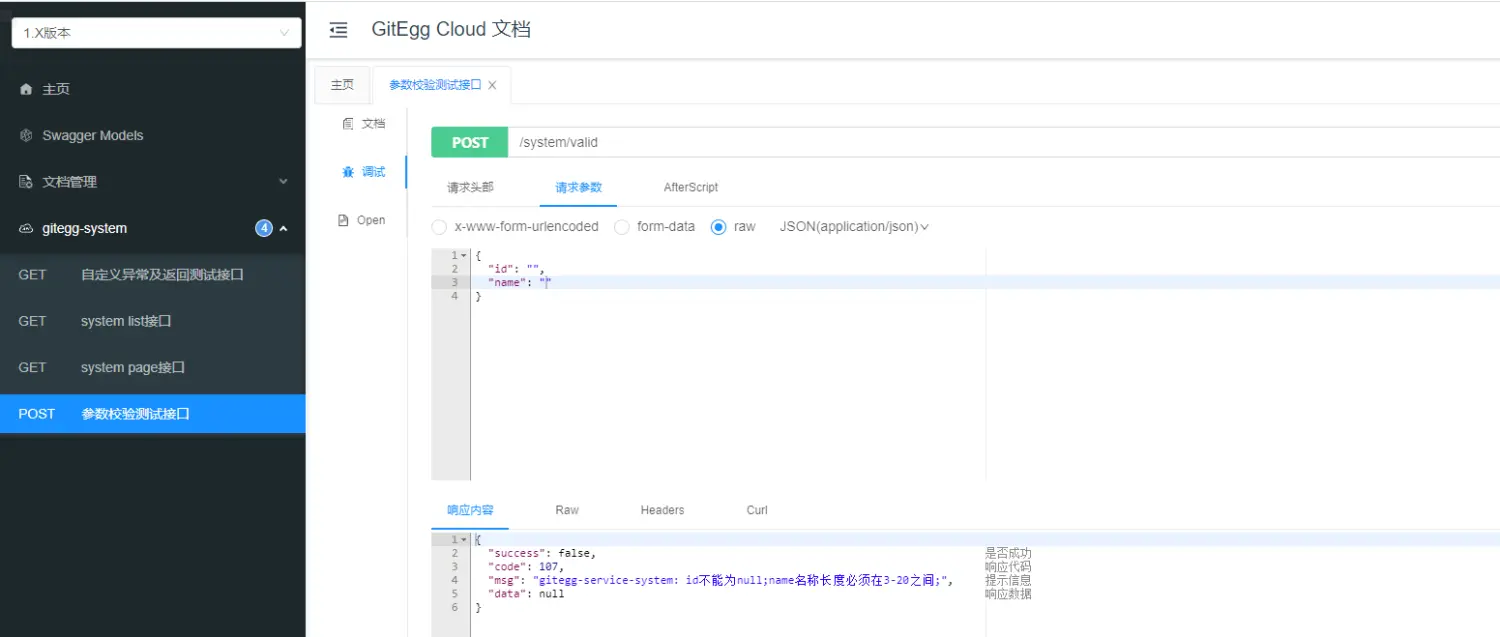Open GET system list接口
The width and height of the screenshot is (1500, 637).
coord(152,321)
